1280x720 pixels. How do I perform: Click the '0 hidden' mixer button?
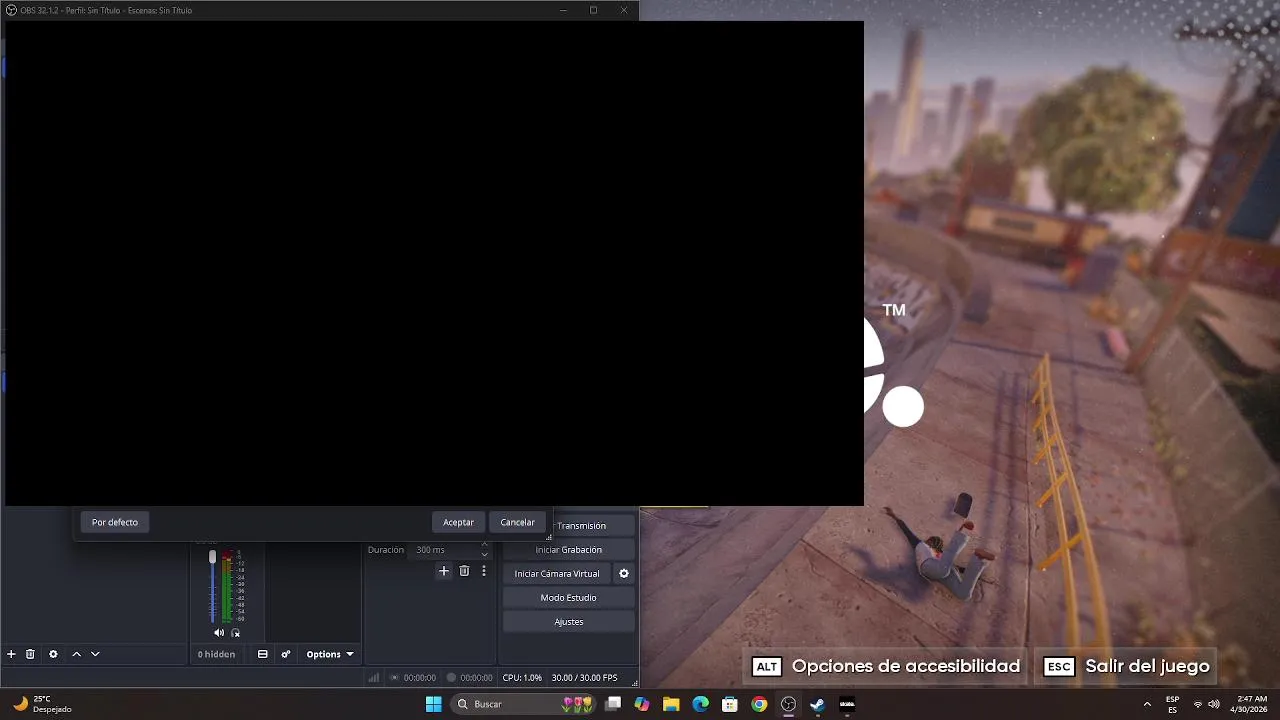(216, 654)
